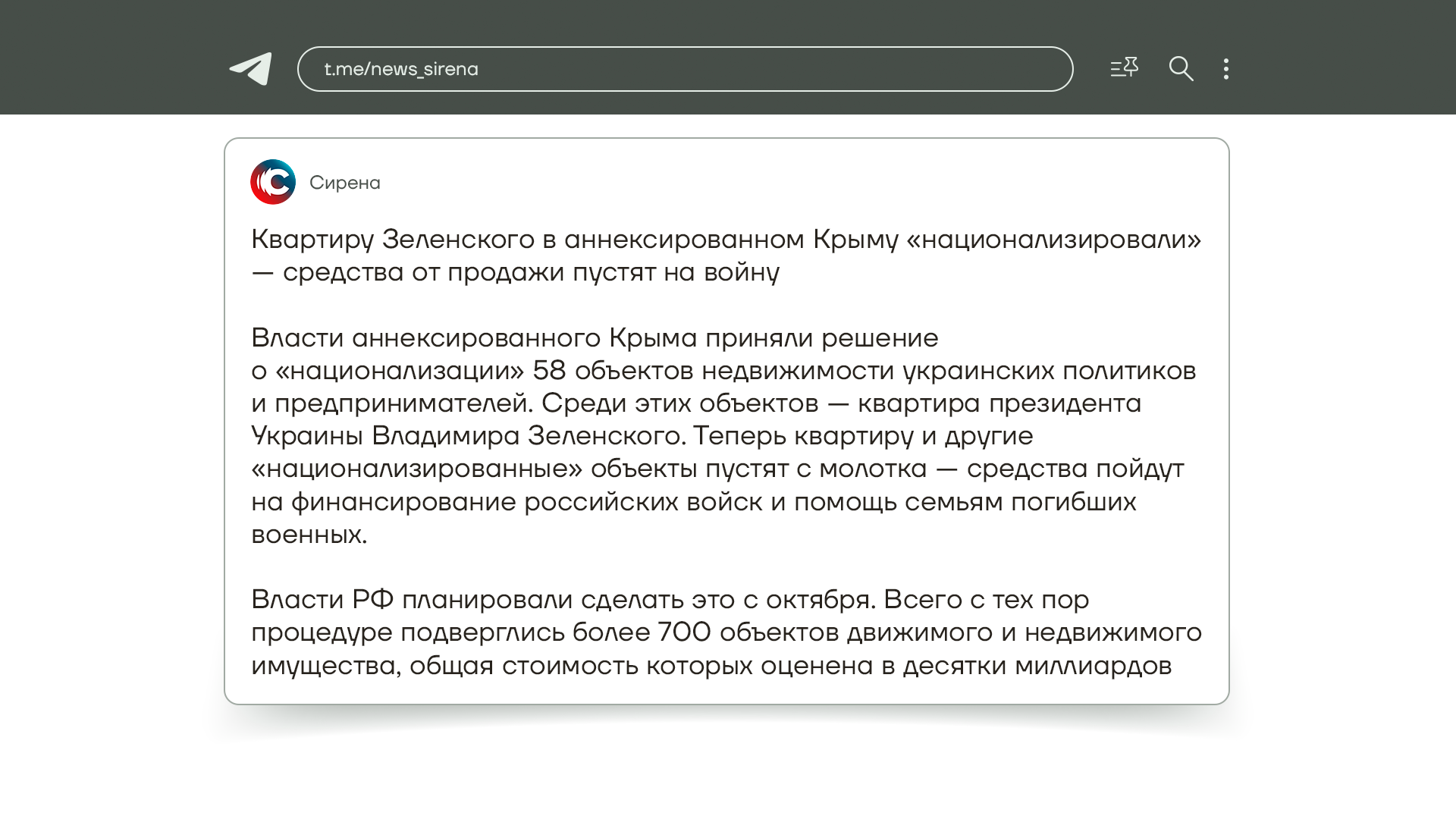Viewport: 1456px width, 819px height.
Task: Click the word «национализации» in the second paragraph
Action: point(400,371)
